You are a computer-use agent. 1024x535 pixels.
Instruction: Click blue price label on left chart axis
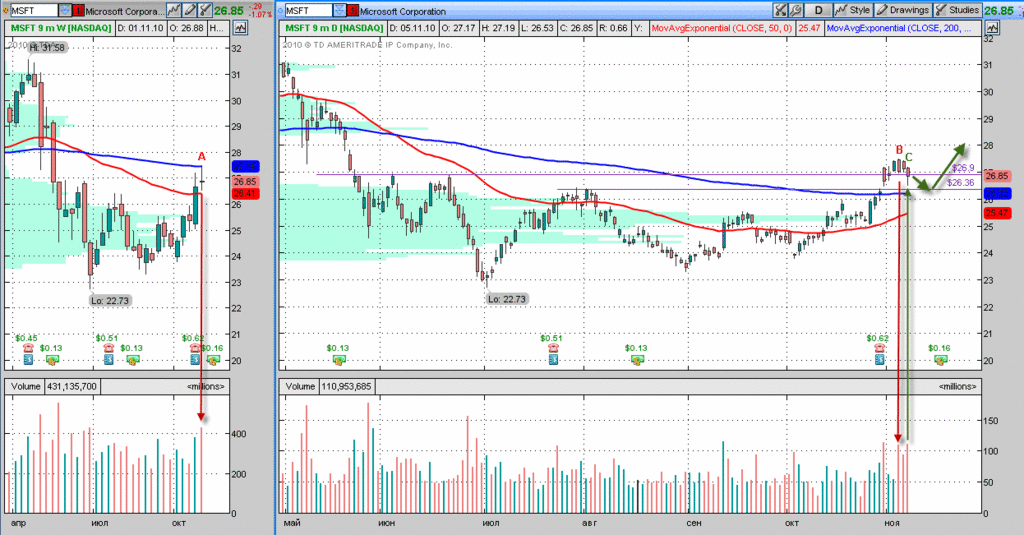point(244,167)
